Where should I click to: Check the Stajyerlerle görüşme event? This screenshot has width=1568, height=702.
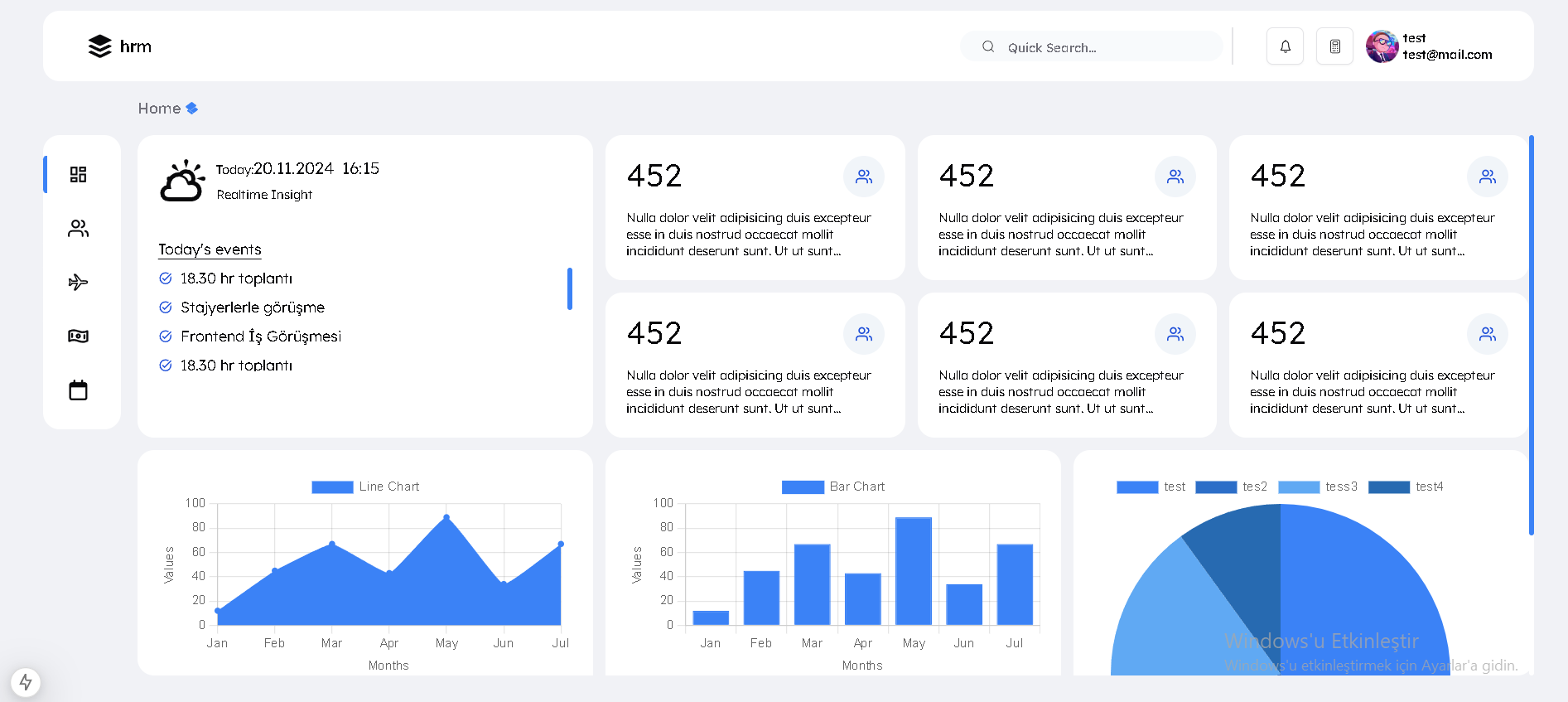click(x=166, y=307)
